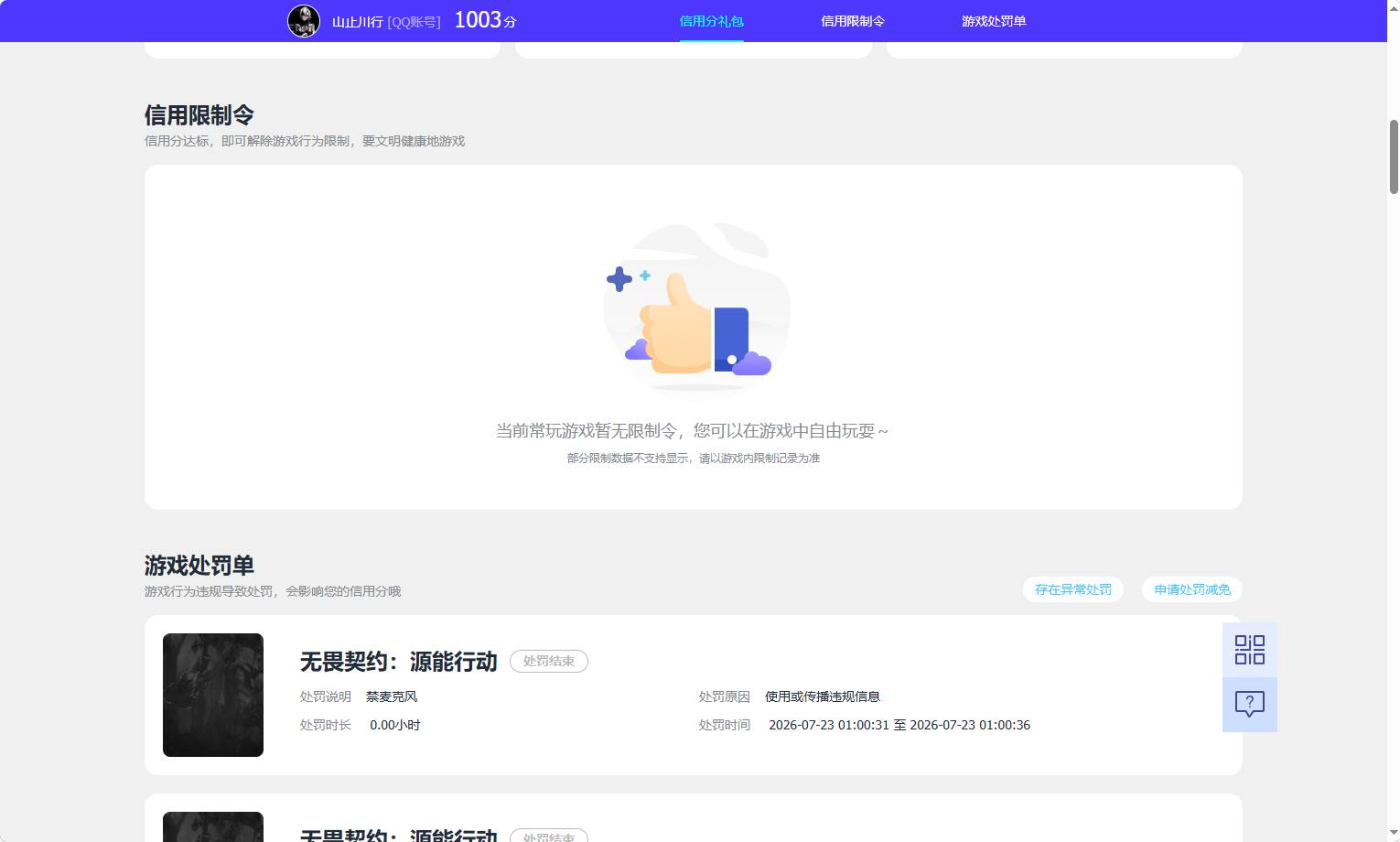Switch to 信用限制令 tab
Screen dimensions: 1400x842
click(853, 21)
